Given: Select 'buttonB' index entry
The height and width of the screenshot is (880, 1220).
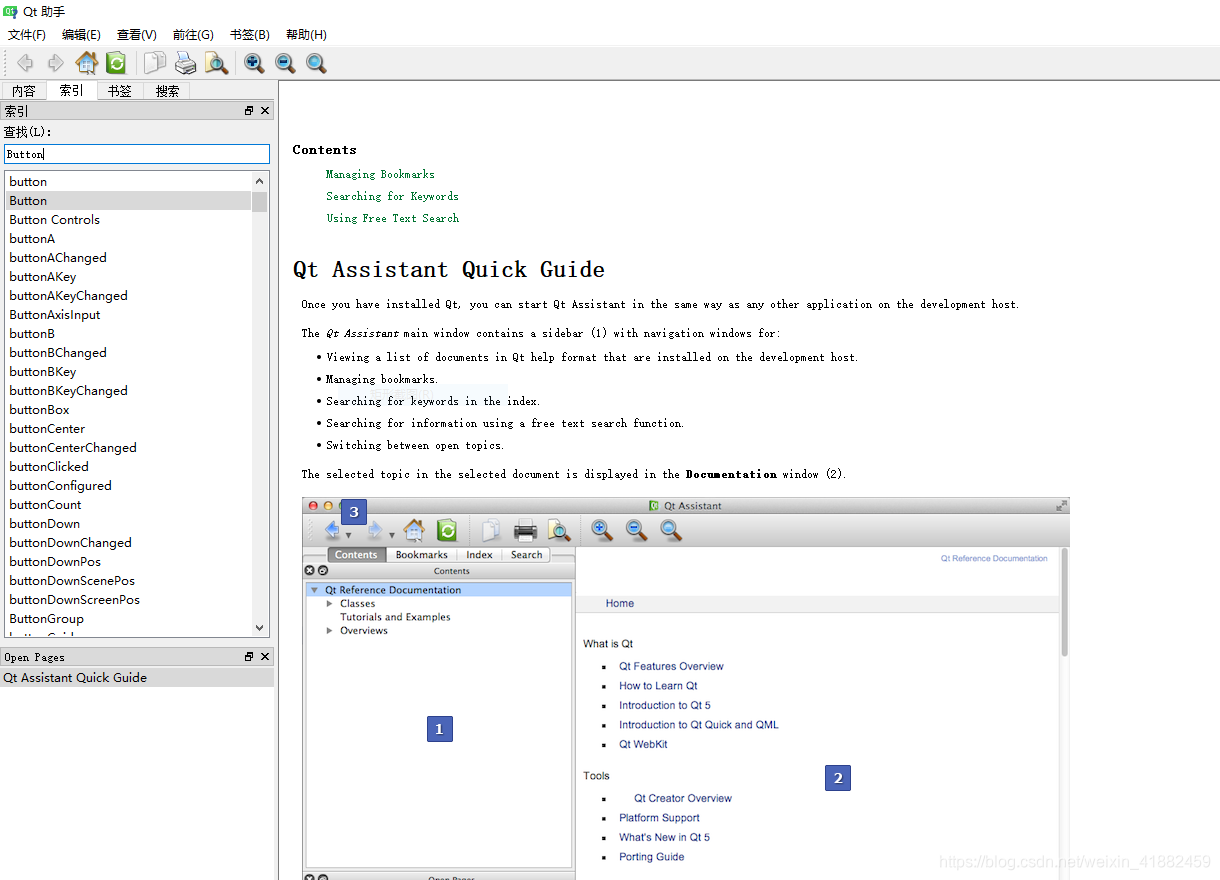Looking at the screenshot, I should tap(128, 334).
